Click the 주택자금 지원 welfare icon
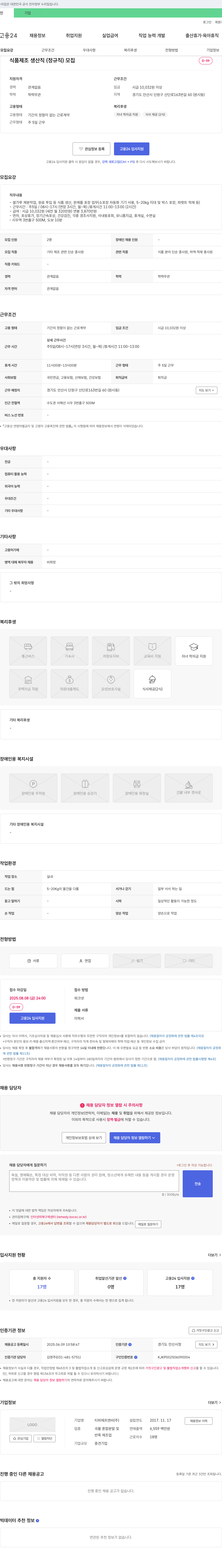 (28, 683)
